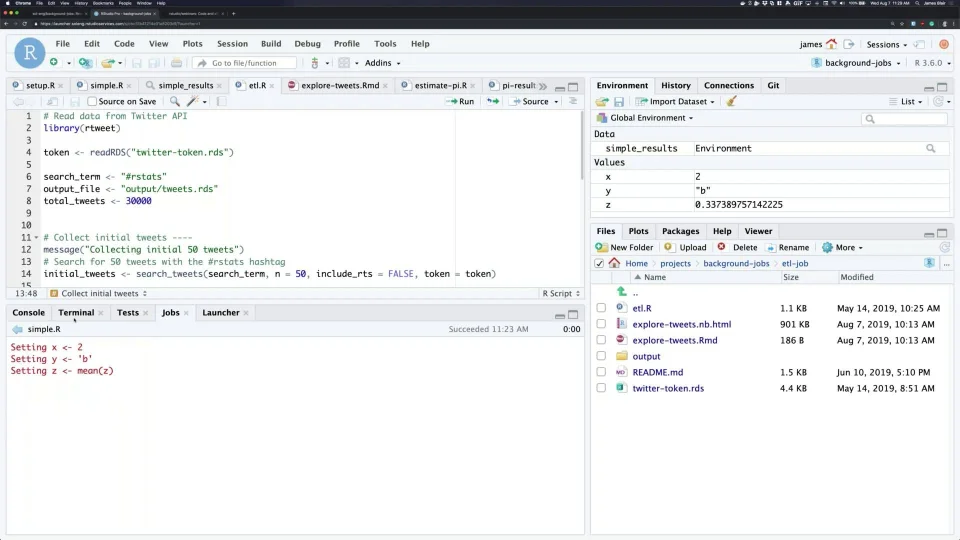Click the Find/Replace magnifier in editor toolbar
Image resolution: width=960 pixels, height=540 pixels.
[x=174, y=101]
